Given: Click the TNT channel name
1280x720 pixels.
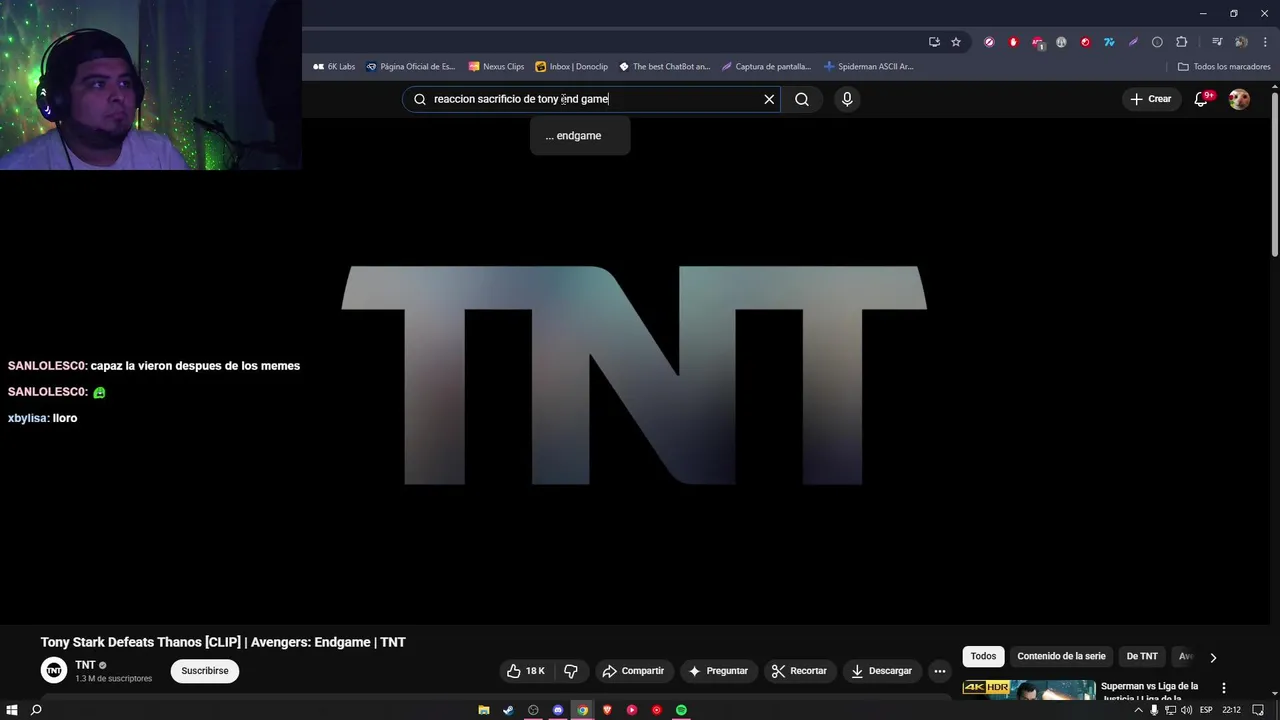Looking at the screenshot, I should 85,665.
